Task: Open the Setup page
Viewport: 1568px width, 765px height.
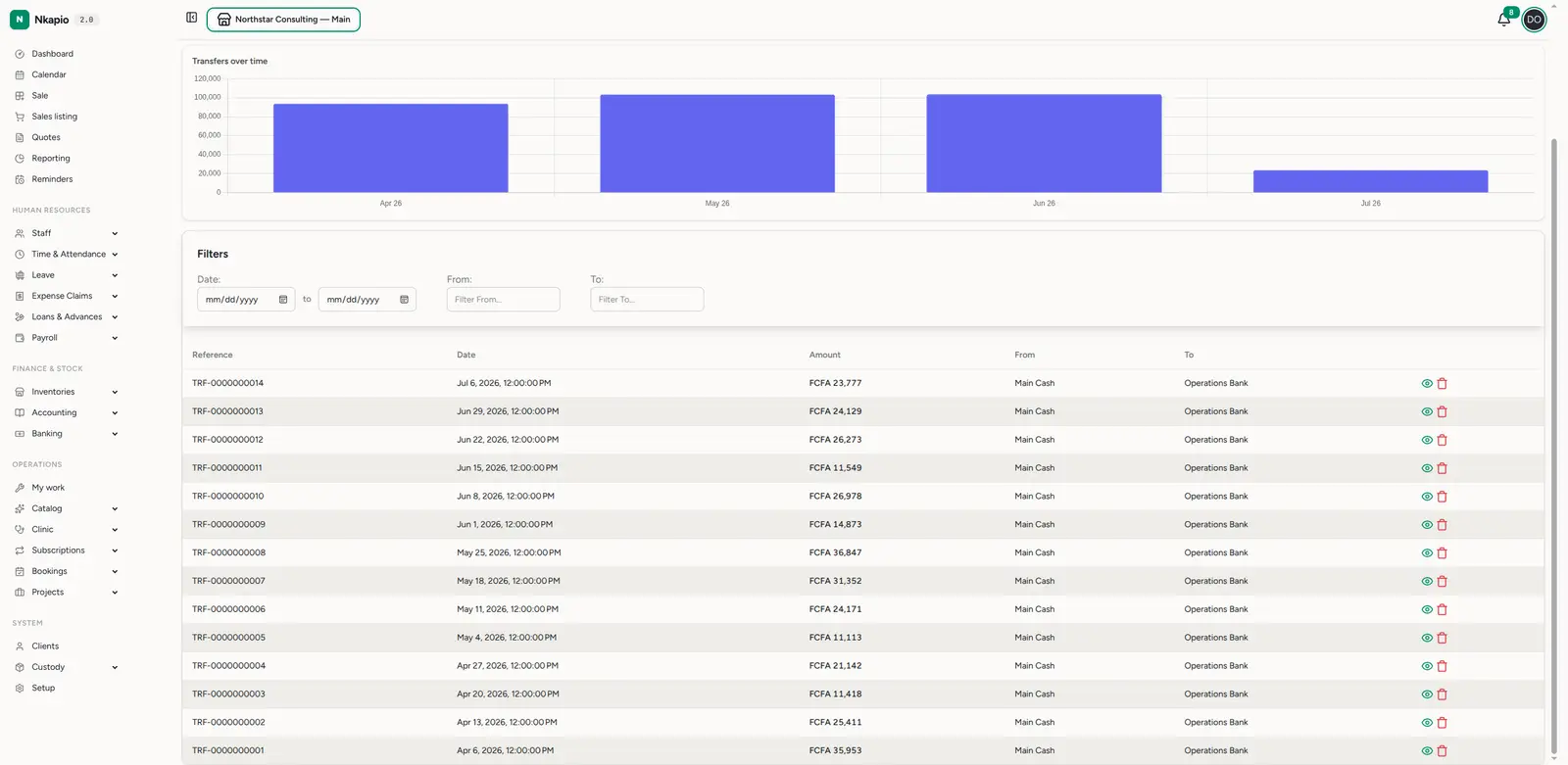Action: (43, 689)
